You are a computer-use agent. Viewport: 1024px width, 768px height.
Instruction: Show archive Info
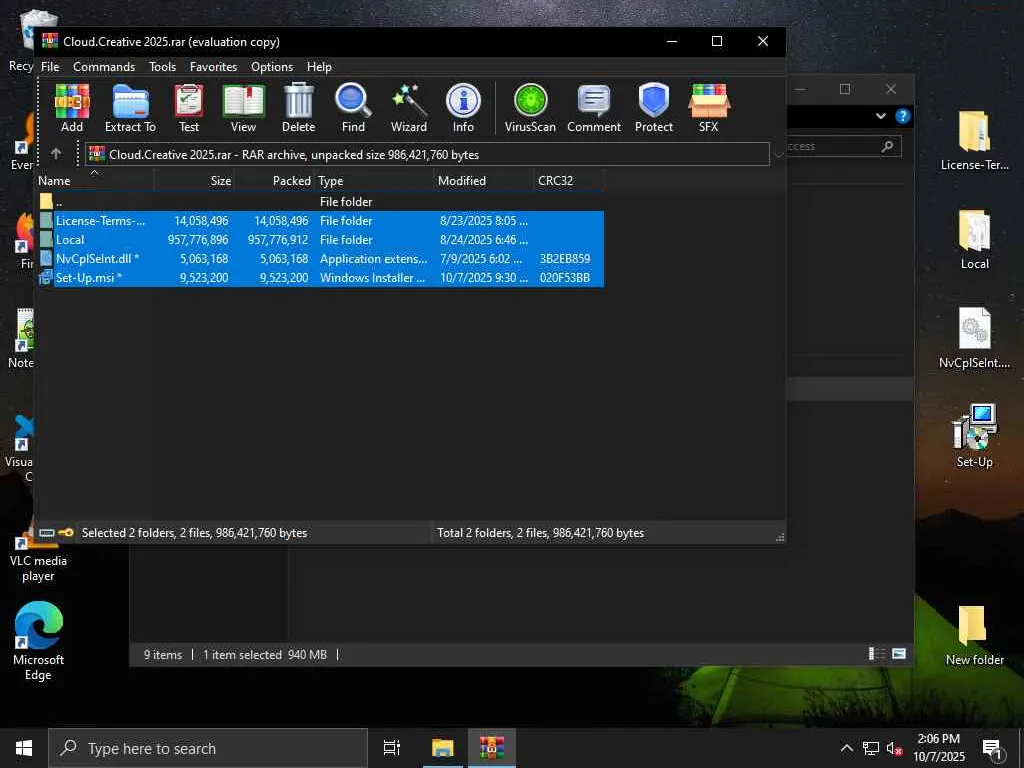(x=463, y=108)
